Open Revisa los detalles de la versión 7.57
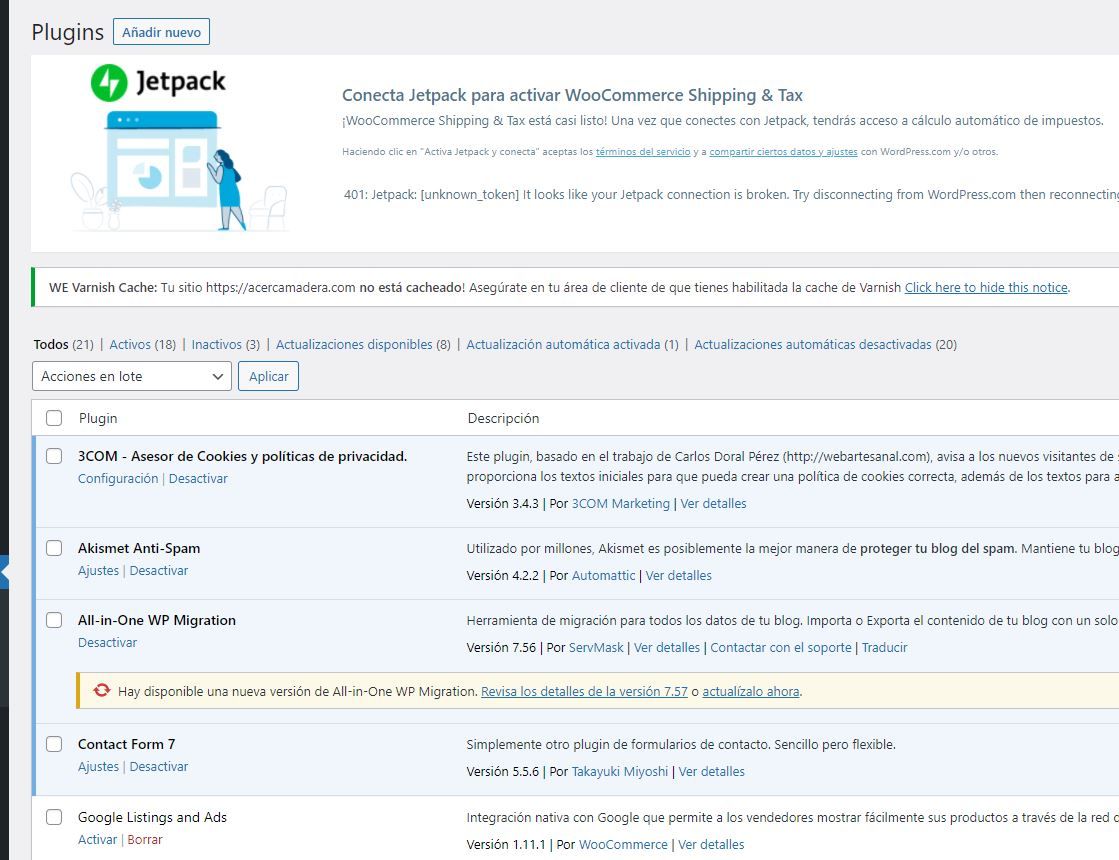The height and width of the screenshot is (860, 1119). point(584,692)
